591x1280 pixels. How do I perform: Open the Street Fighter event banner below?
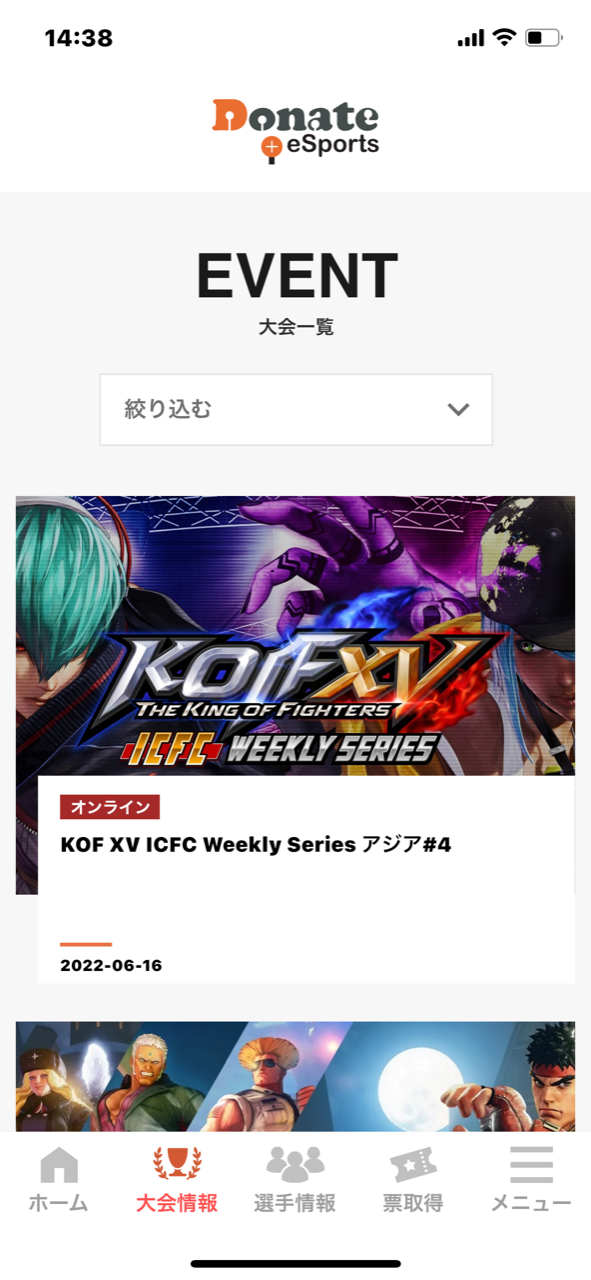click(295, 1076)
